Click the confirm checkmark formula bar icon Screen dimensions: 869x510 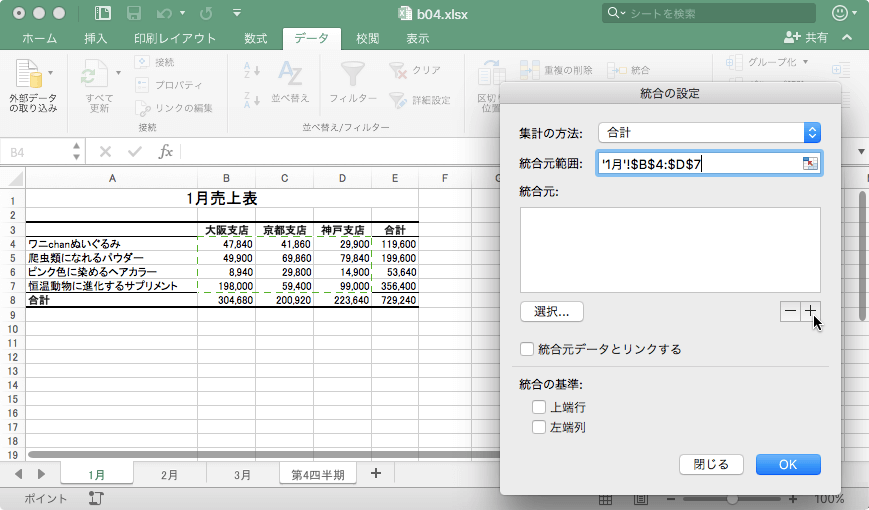135,151
